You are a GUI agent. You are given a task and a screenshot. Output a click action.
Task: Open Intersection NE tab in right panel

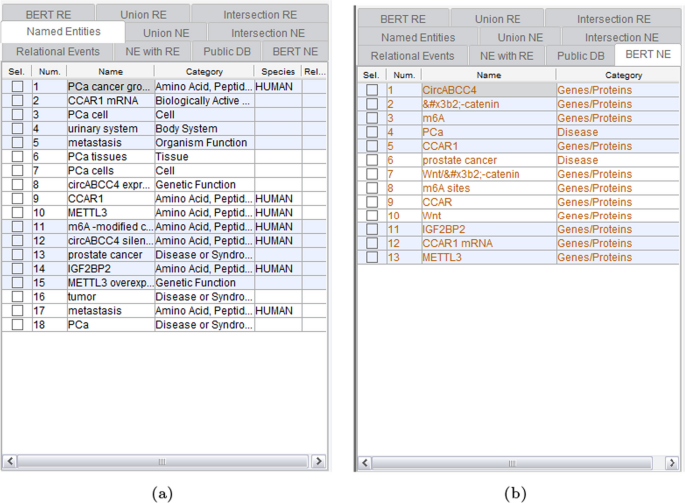pyautogui.click(x=621, y=38)
